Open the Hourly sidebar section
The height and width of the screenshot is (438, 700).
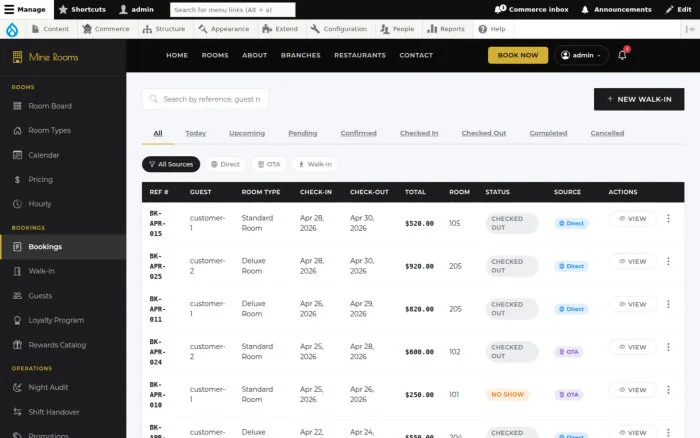(x=63, y=204)
